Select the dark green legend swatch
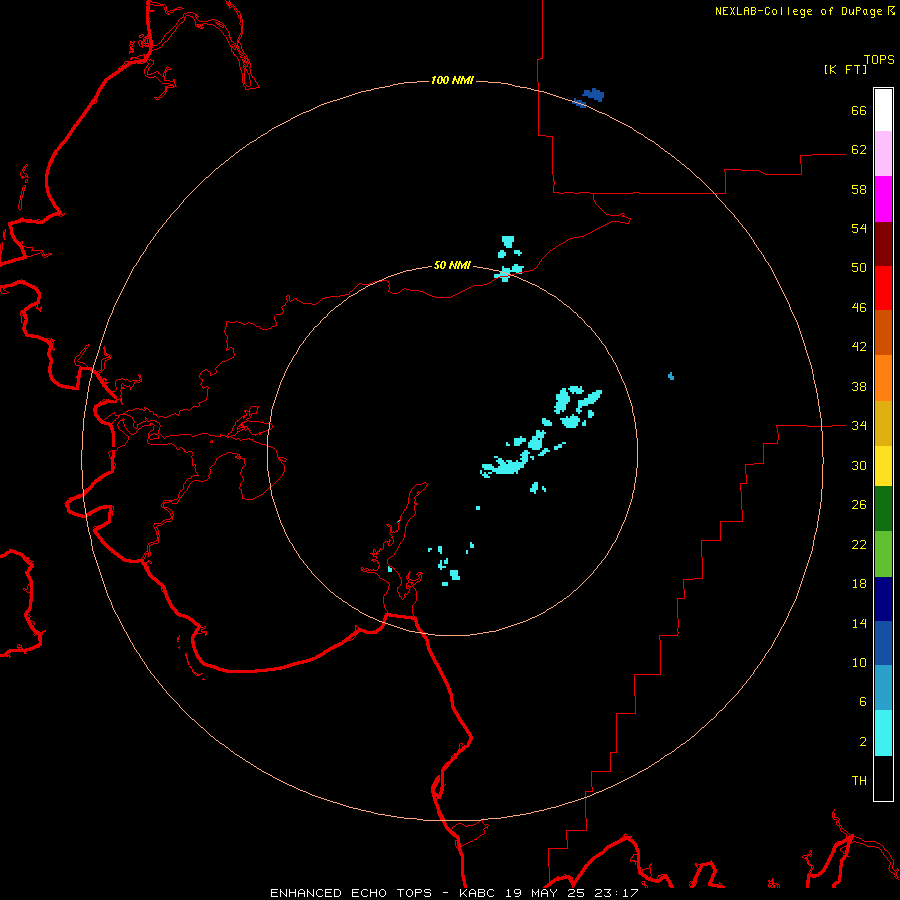 tap(883, 509)
